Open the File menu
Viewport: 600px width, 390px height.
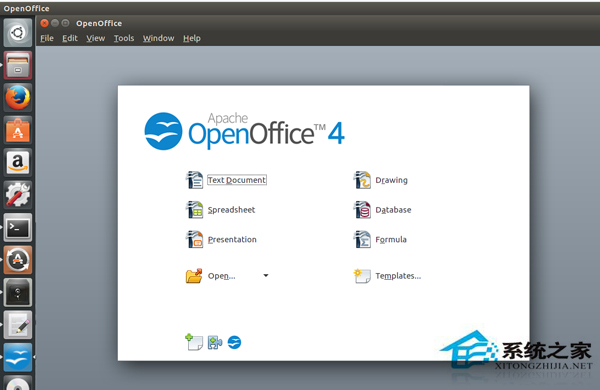(x=47, y=38)
